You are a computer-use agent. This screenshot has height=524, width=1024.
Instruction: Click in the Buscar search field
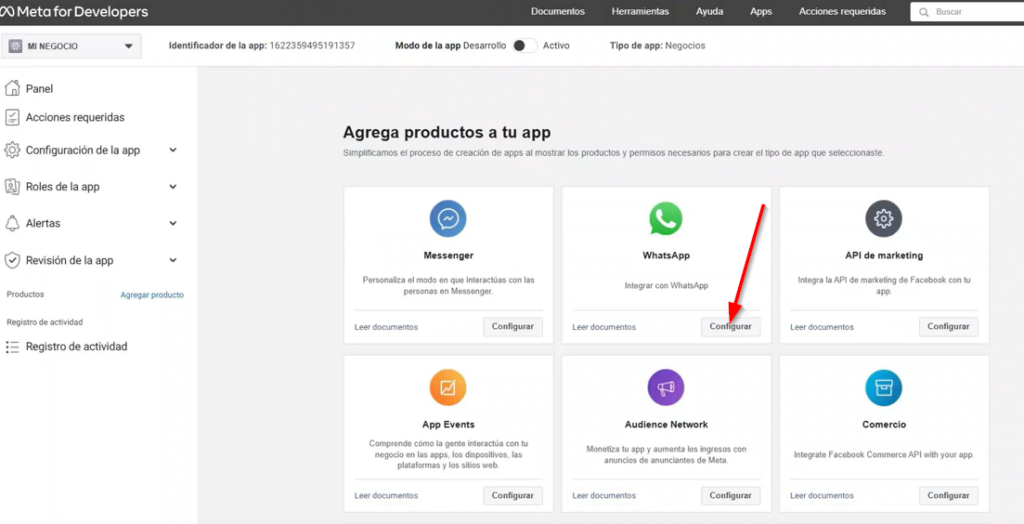(x=967, y=12)
